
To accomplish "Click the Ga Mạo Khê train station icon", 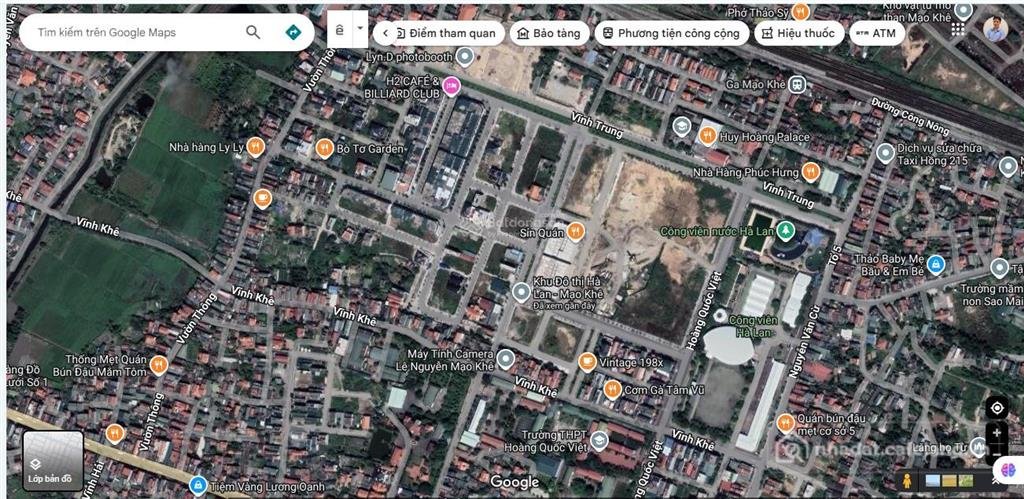I will coord(797,84).
